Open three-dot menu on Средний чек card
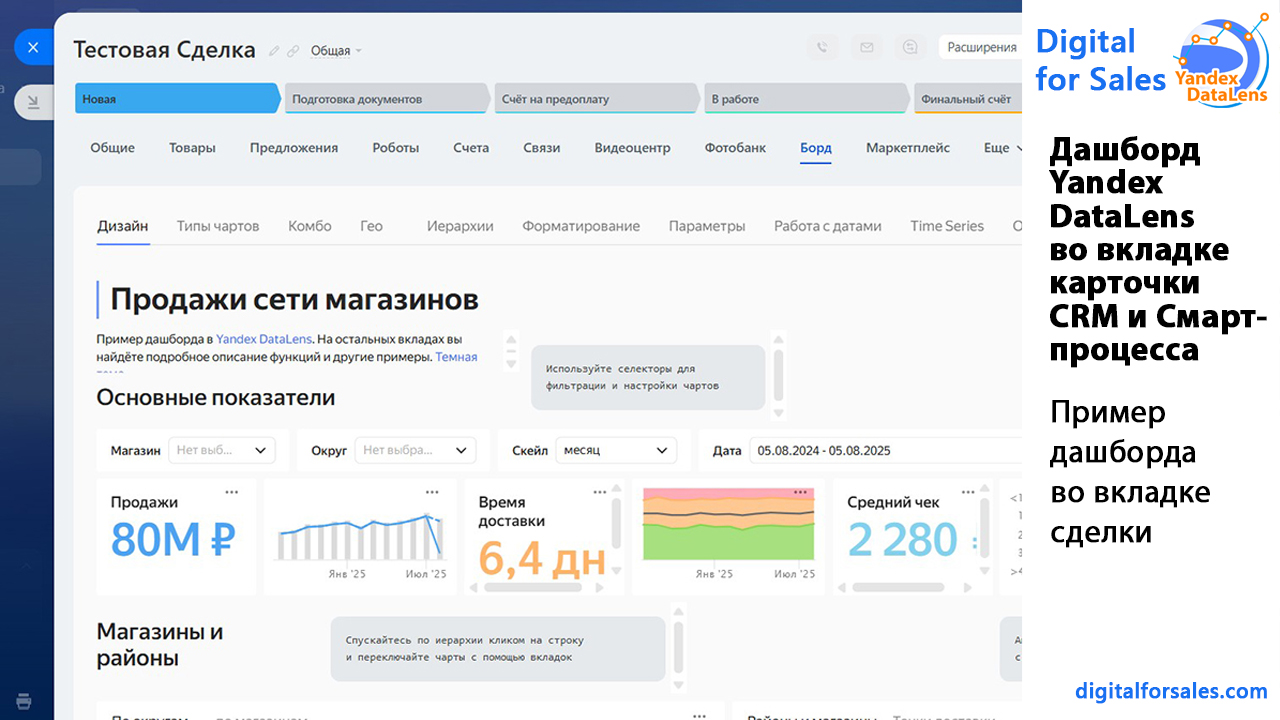 968,492
